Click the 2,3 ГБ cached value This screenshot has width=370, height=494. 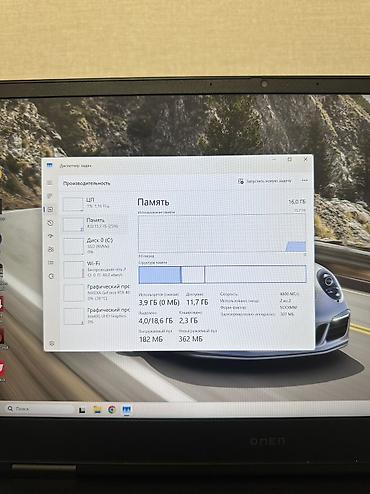pos(188,320)
